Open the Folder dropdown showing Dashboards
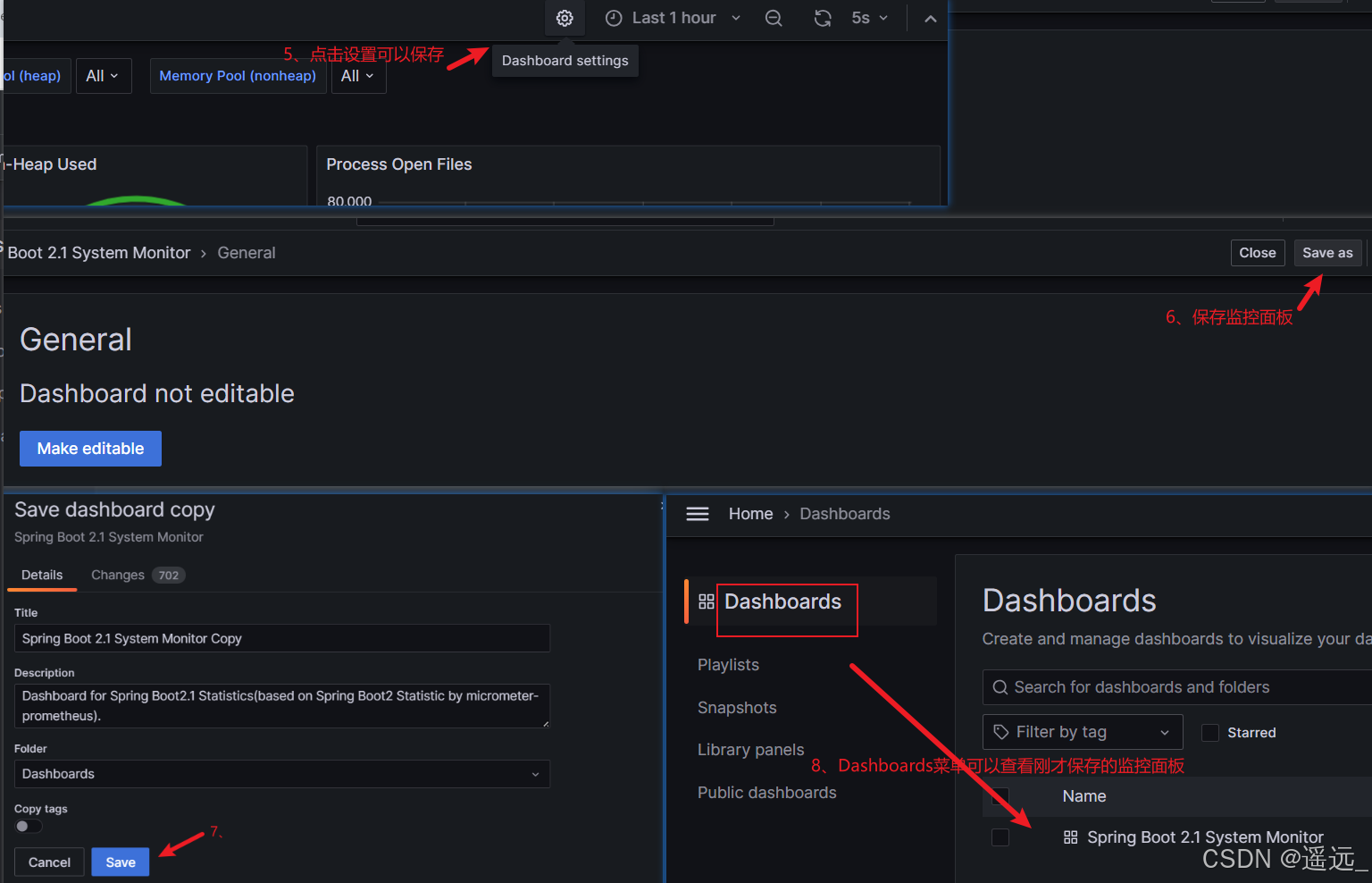 coord(282,774)
